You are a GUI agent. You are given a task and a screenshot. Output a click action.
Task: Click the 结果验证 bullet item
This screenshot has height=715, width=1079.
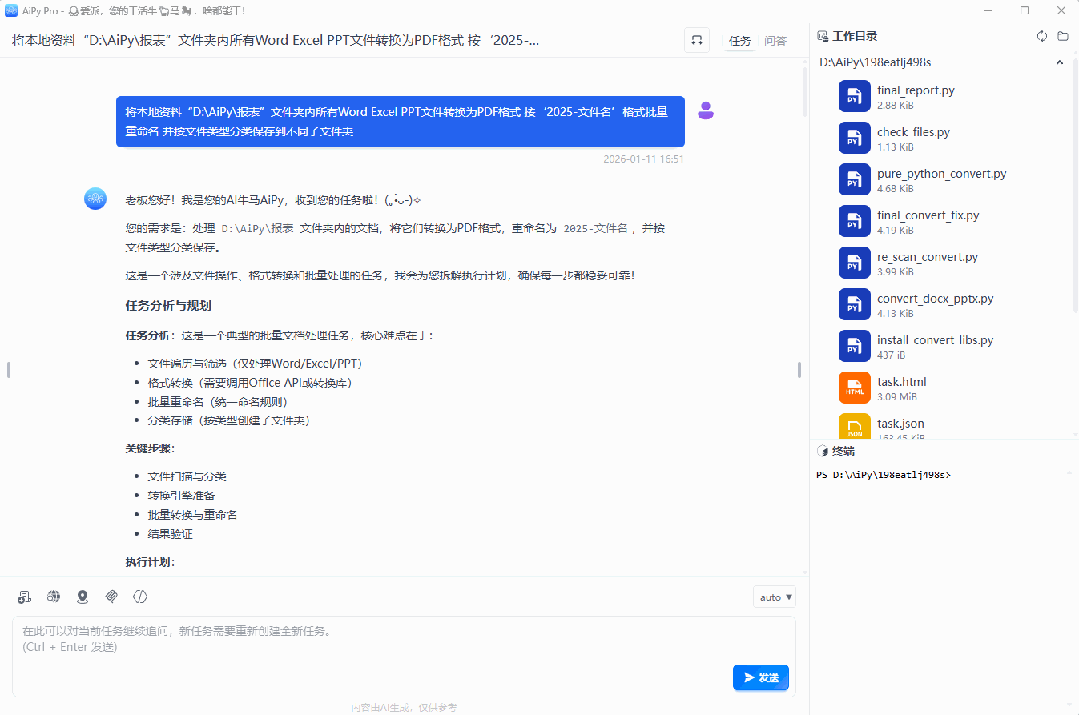pos(170,534)
